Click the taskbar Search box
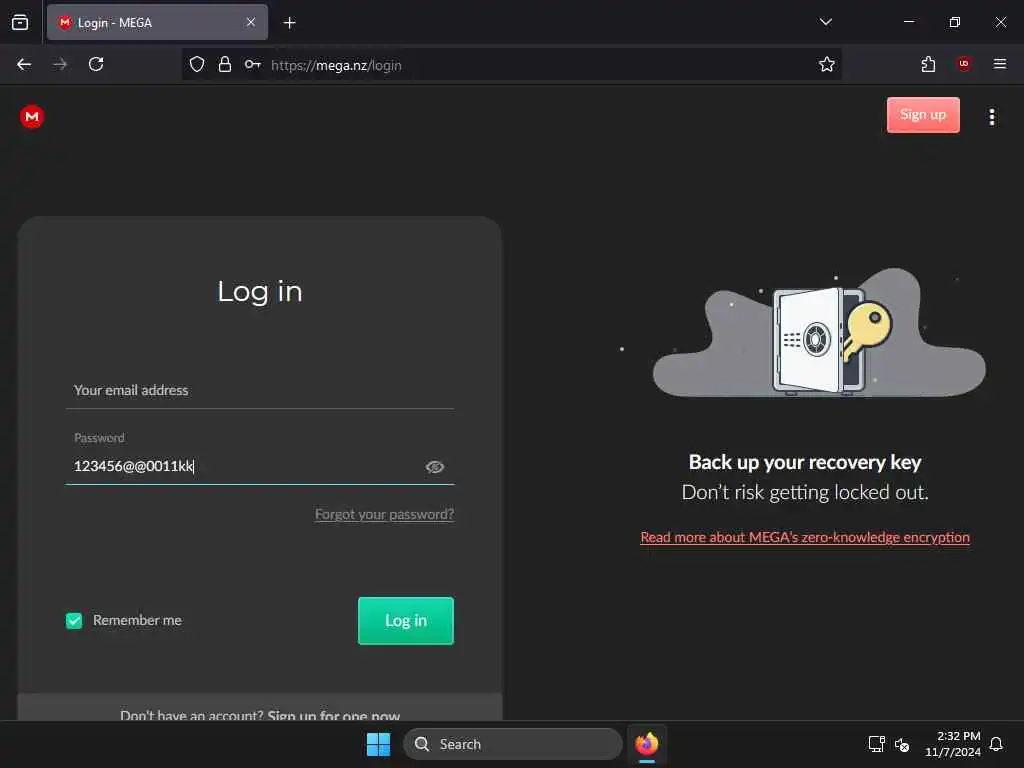Viewport: 1024px width, 768px height. tap(513, 744)
